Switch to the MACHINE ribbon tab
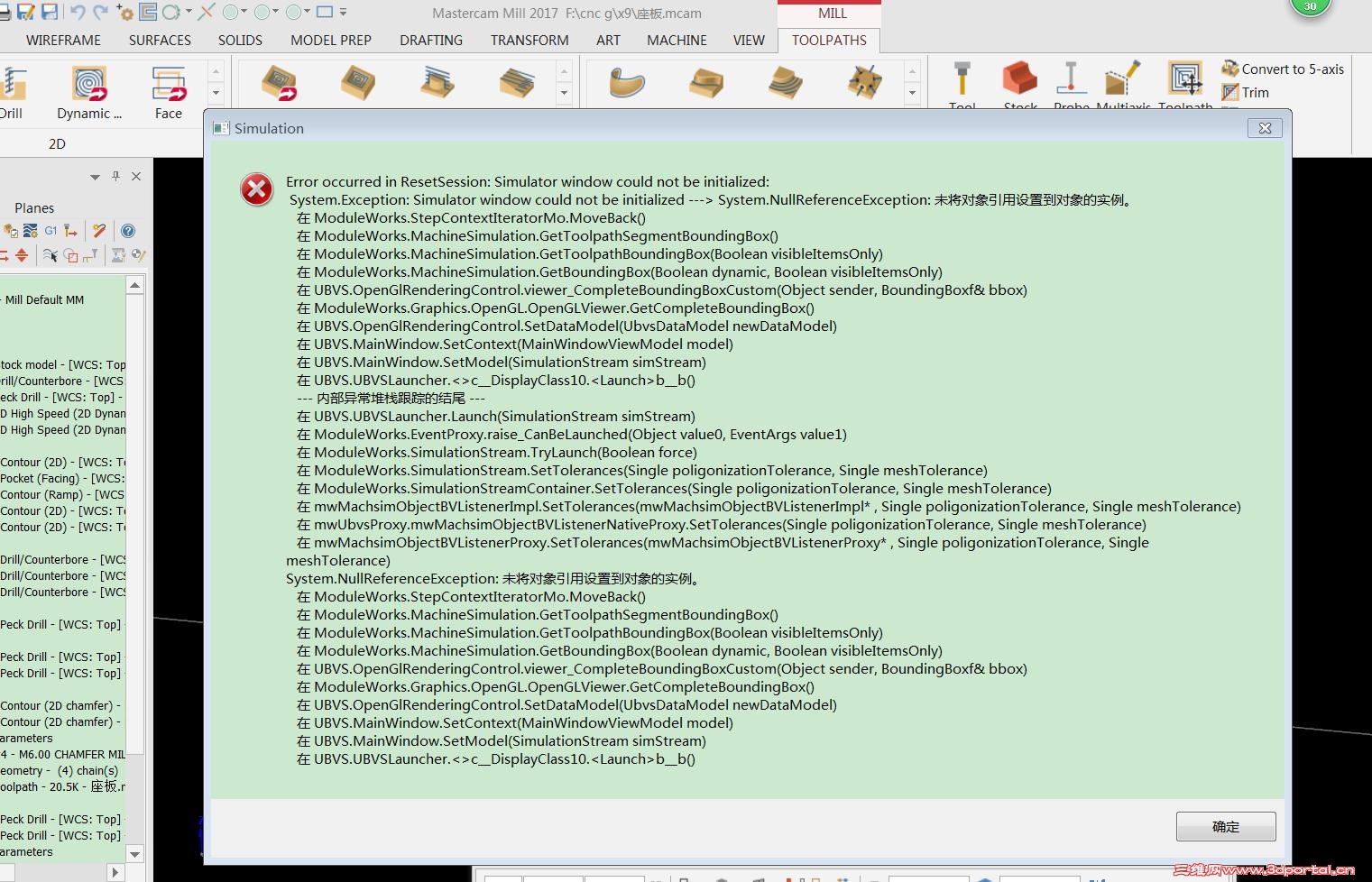1372x882 pixels. [x=677, y=40]
